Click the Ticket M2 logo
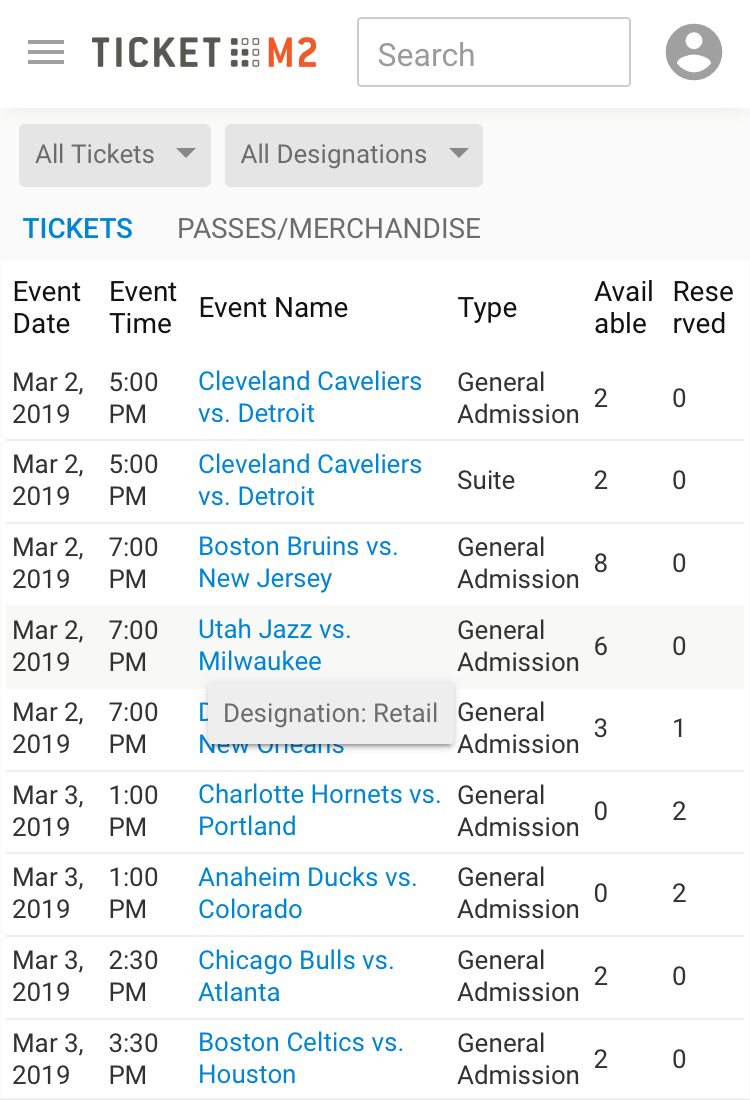Viewport: 750px width, 1100px height. click(204, 53)
